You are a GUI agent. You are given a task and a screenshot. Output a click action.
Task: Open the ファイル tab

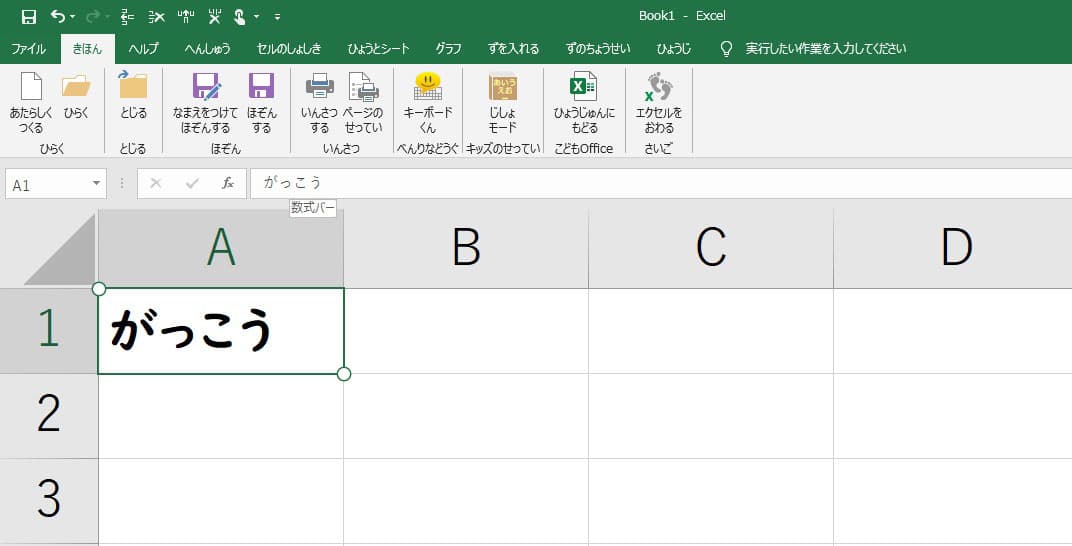point(29,49)
